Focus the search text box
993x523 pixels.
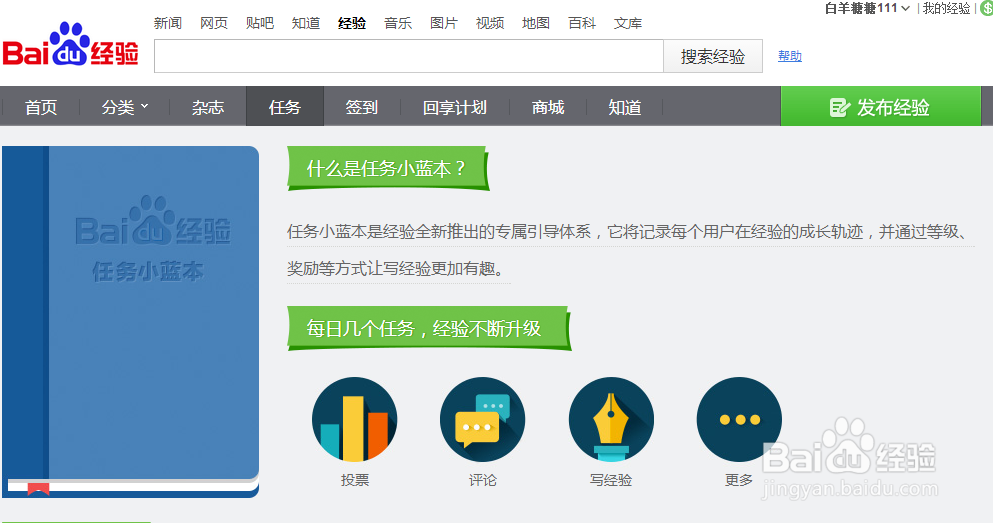click(409, 56)
